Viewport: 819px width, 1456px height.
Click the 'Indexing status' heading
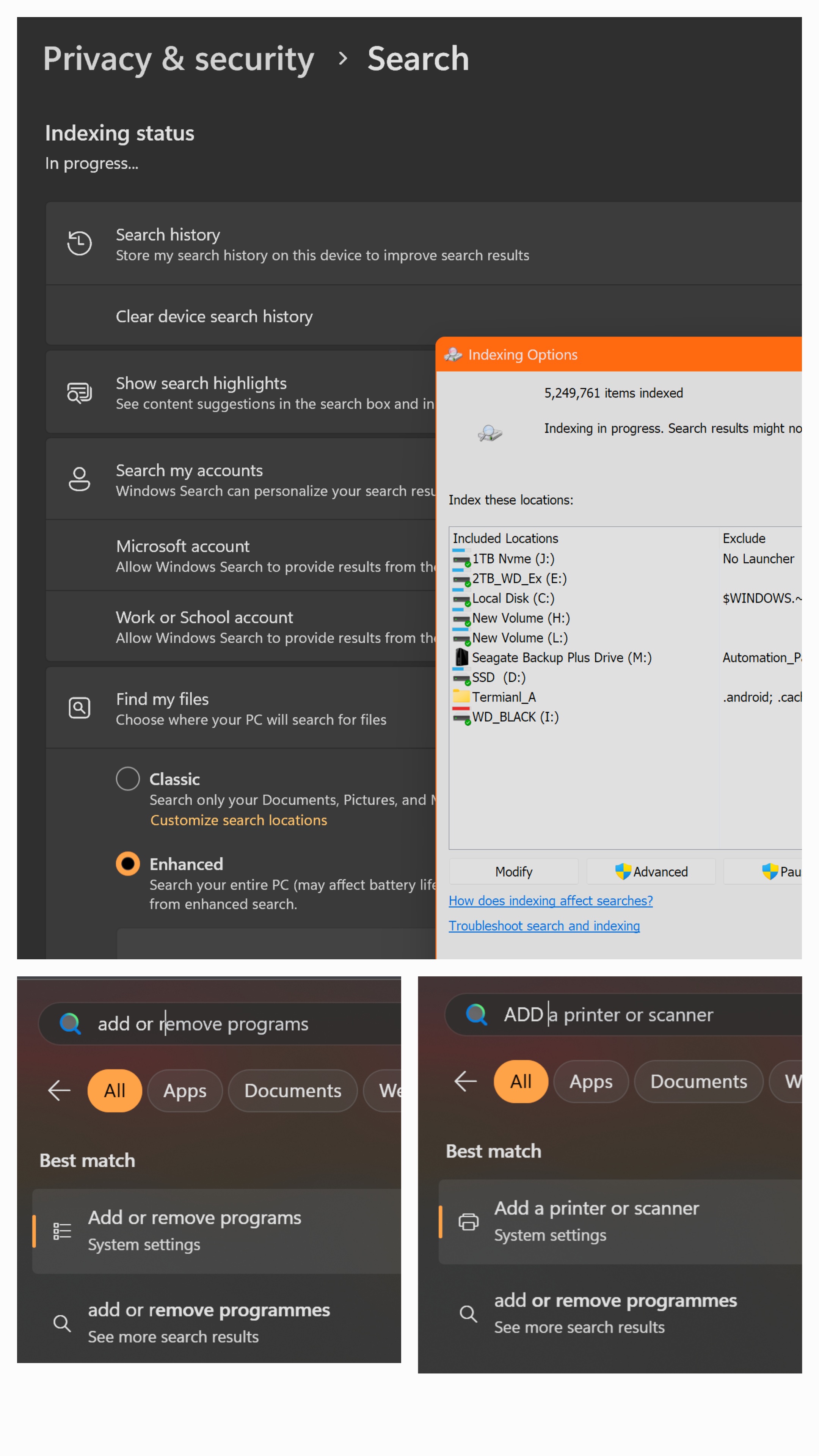click(x=120, y=133)
